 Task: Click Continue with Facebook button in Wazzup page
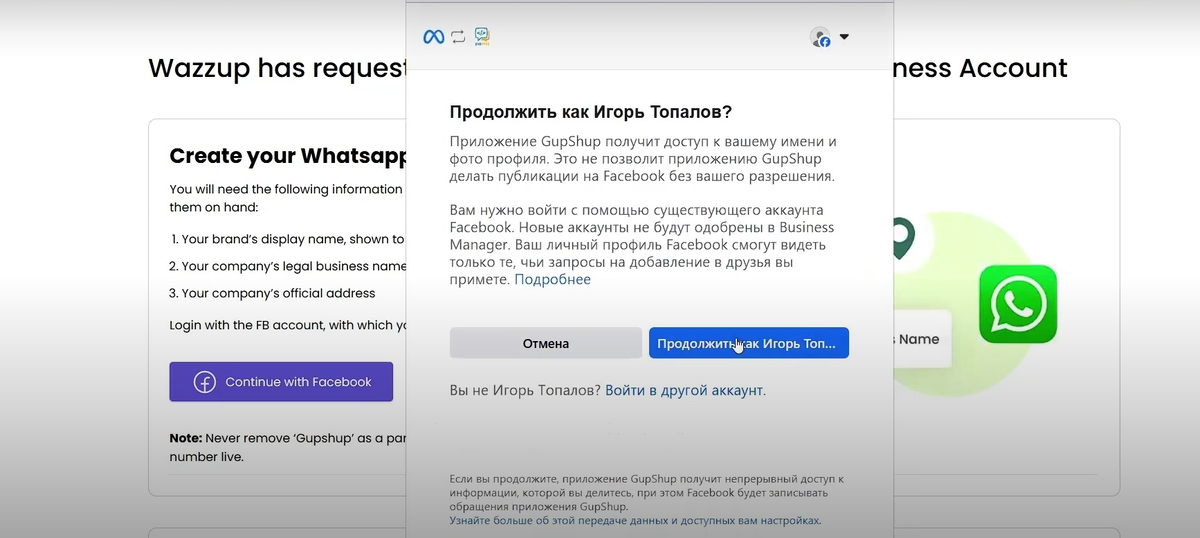(281, 382)
